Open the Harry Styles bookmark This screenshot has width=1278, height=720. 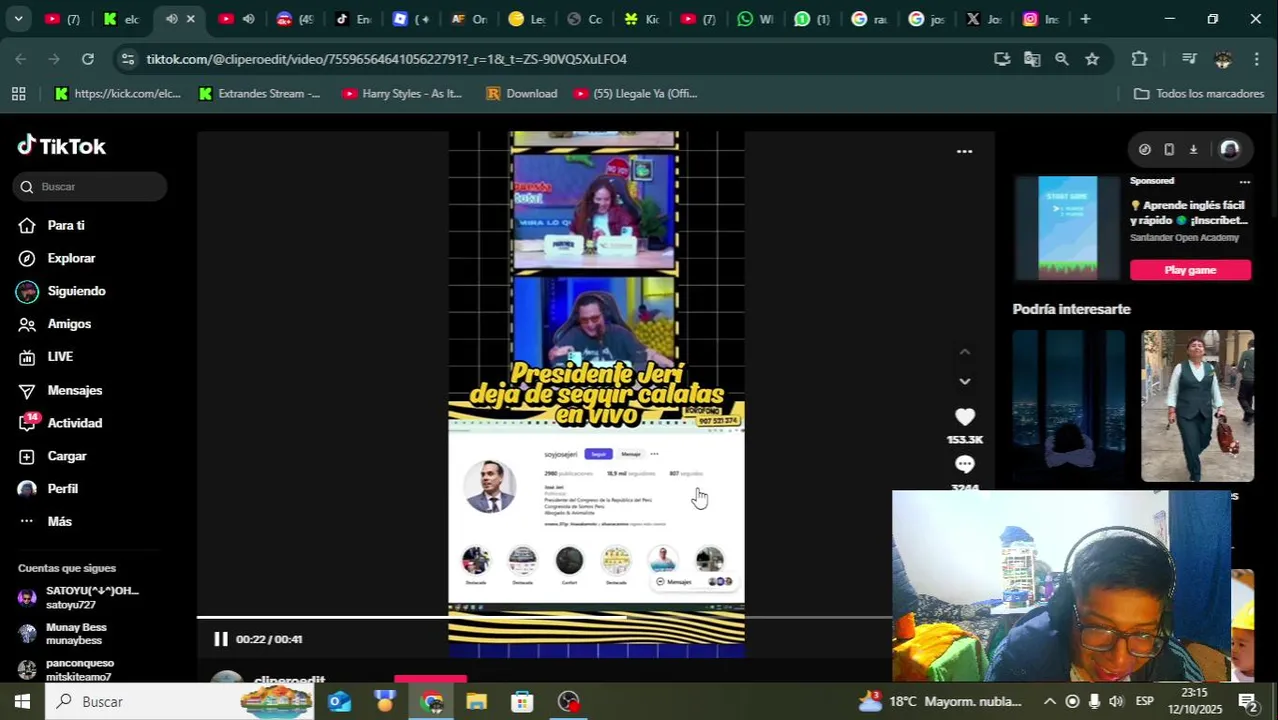[402, 93]
